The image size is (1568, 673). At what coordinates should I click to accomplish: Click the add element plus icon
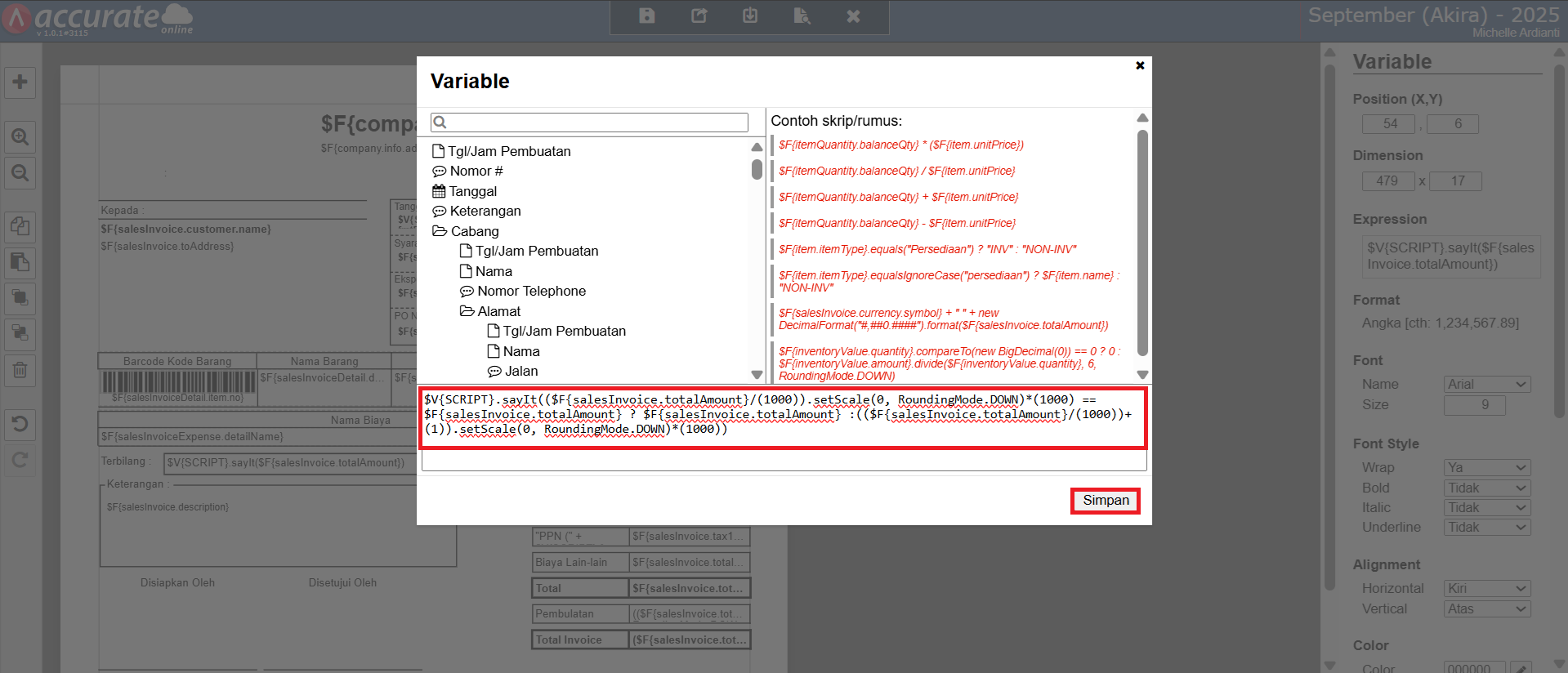[x=20, y=82]
